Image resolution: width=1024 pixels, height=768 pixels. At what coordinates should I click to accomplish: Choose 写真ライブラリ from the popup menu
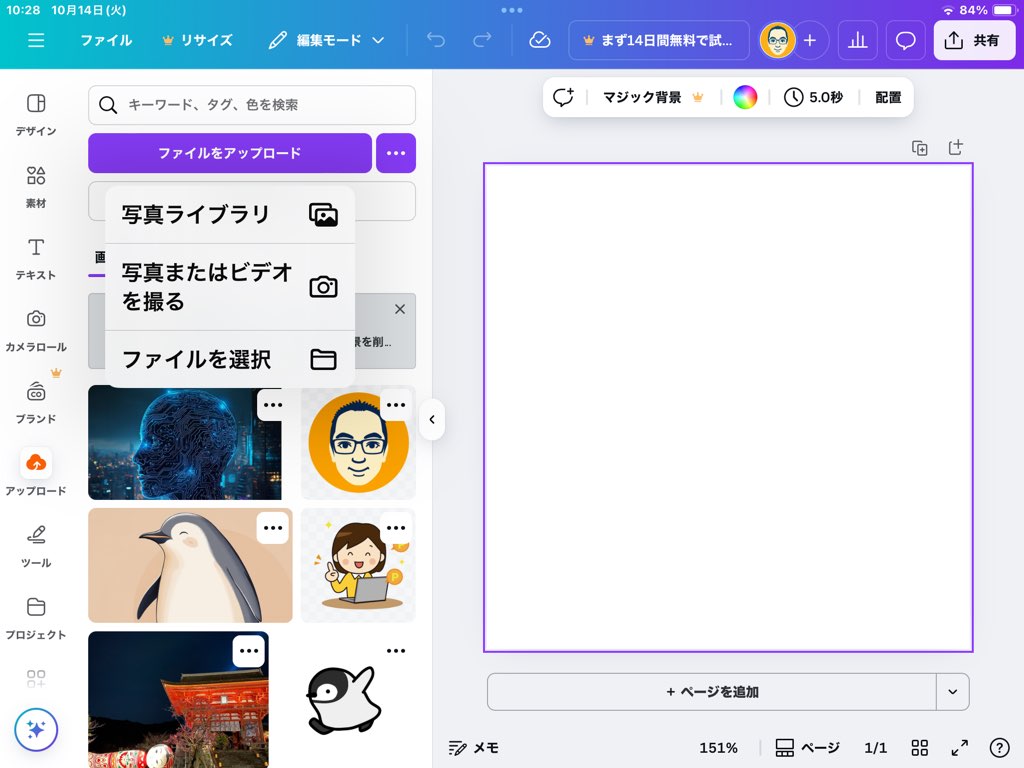coord(230,215)
